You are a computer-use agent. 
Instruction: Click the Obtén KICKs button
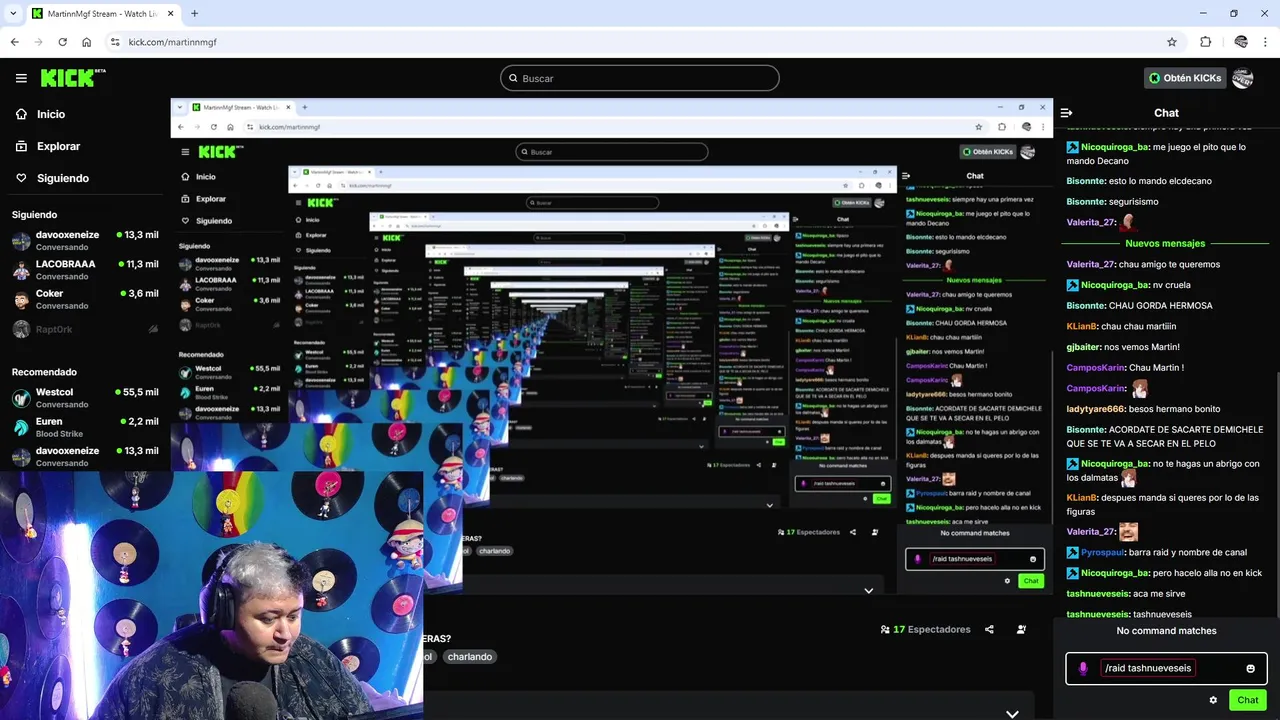tap(1185, 78)
